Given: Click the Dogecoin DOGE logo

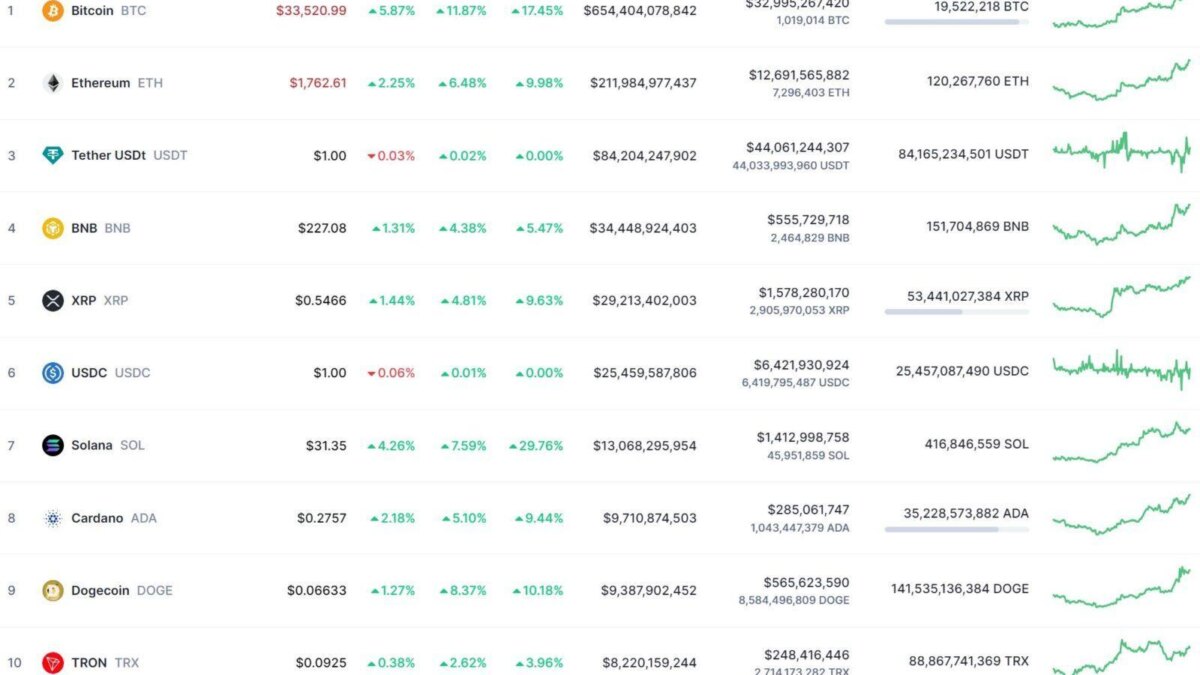Looking at the screenshot, I should click(x=53, y=590).
